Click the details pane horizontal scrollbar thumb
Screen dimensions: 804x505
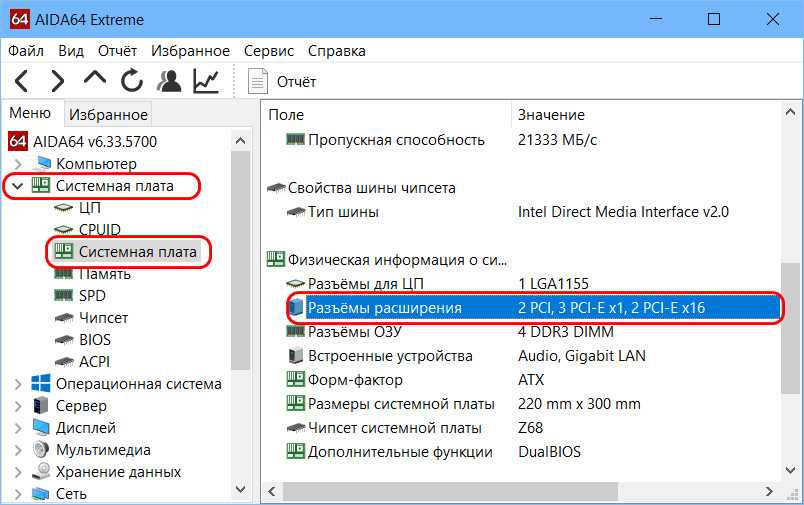click(451, 491)
